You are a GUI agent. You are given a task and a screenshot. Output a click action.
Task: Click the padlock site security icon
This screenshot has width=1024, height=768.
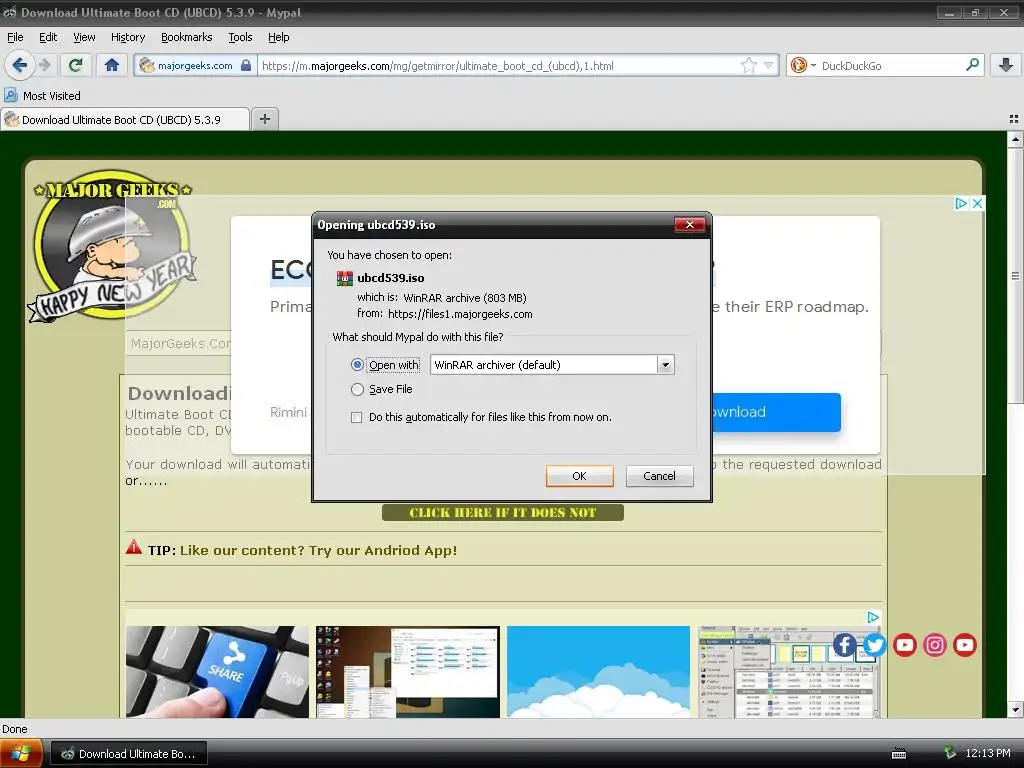click(x=246, y=65)
